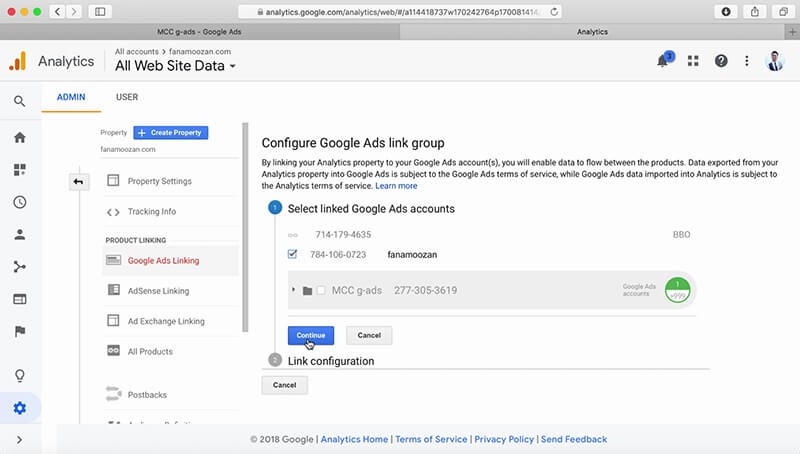The height and width of the screenshot is (454, 800).
Task: Follow the Learn more link
Action: [x=396, y=186]
